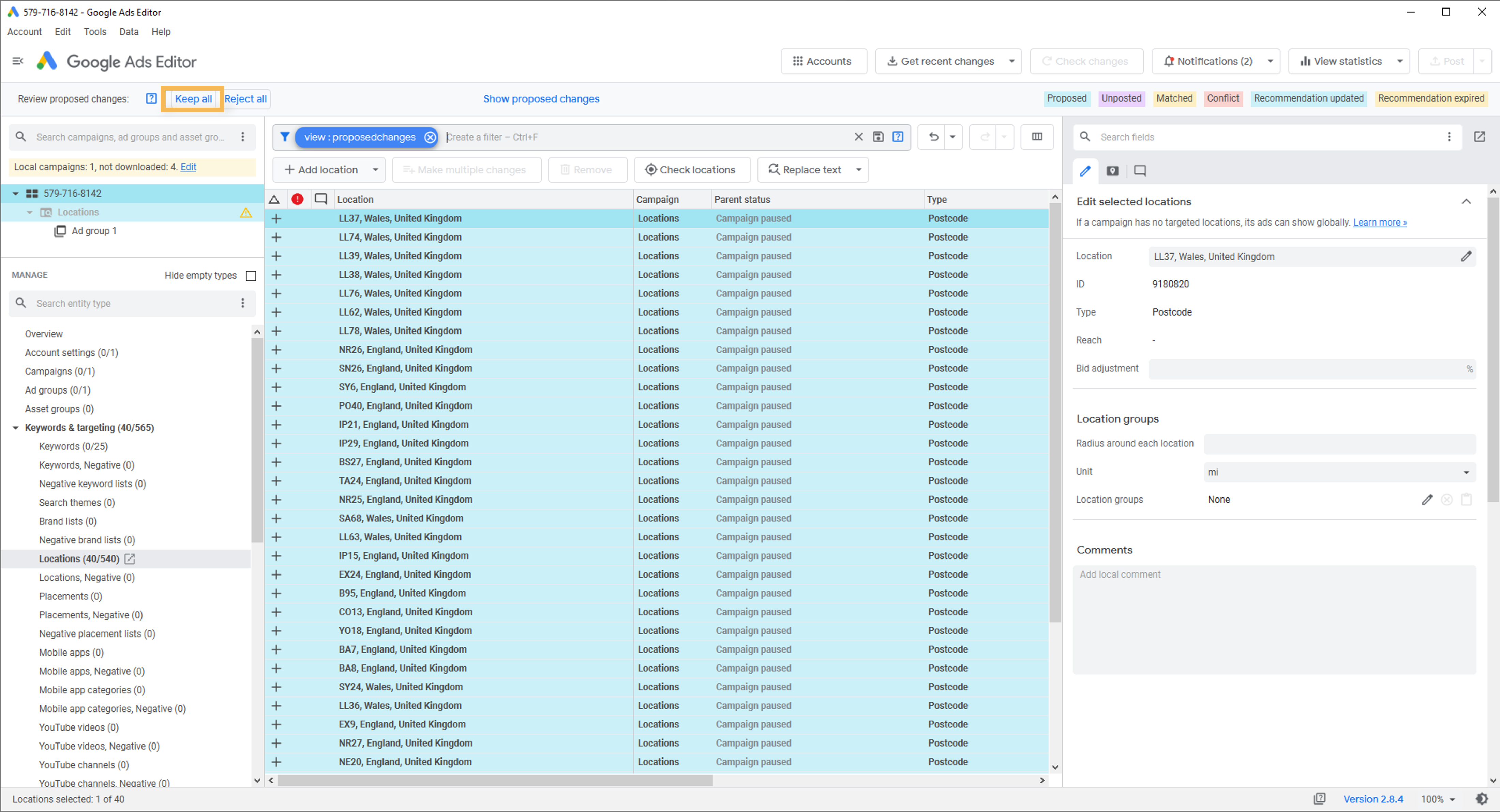
Task: Open the column chooser icon
Action: pyautogui.click(x=1036, y=137)
